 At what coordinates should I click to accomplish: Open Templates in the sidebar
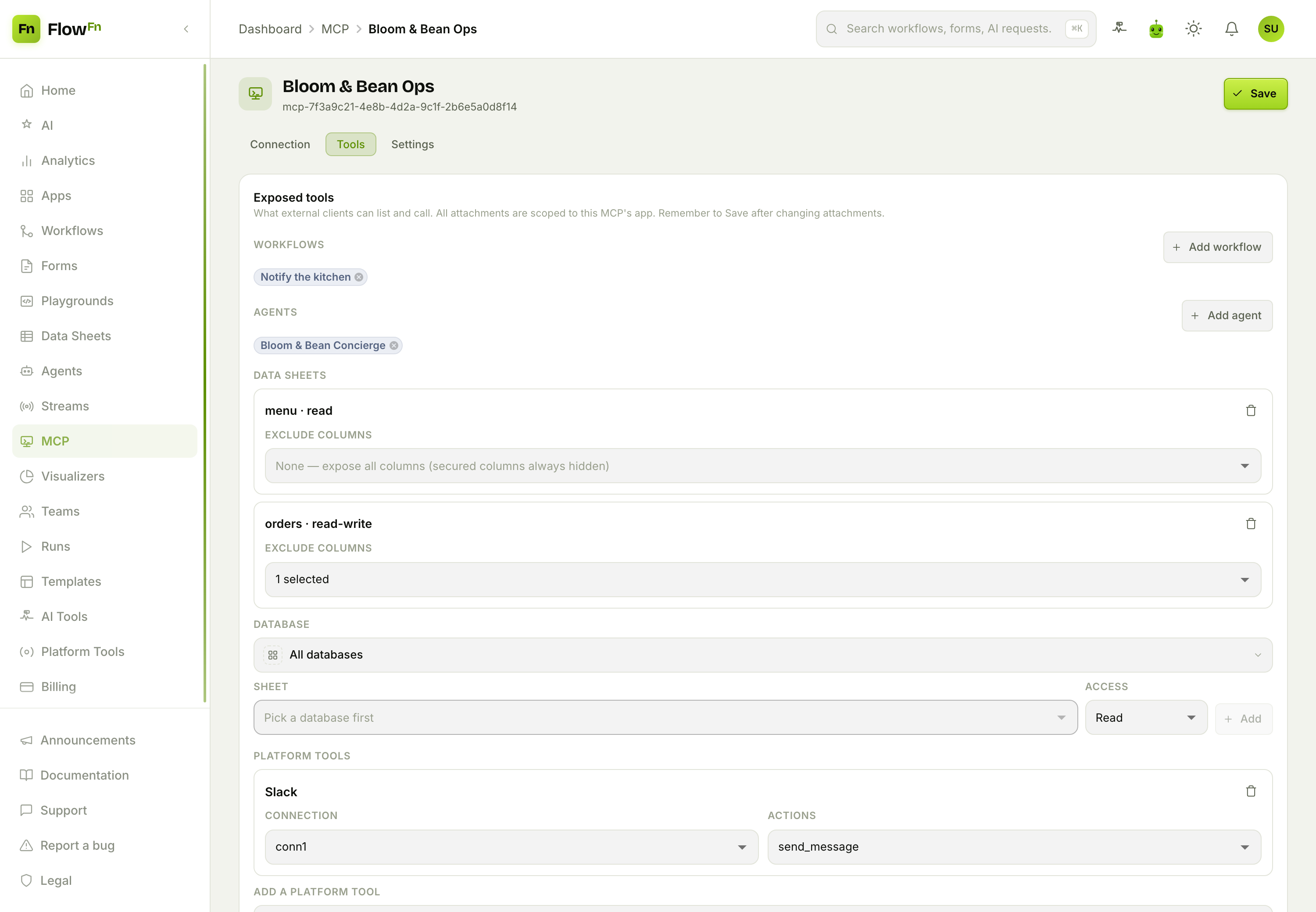point(104,581)
